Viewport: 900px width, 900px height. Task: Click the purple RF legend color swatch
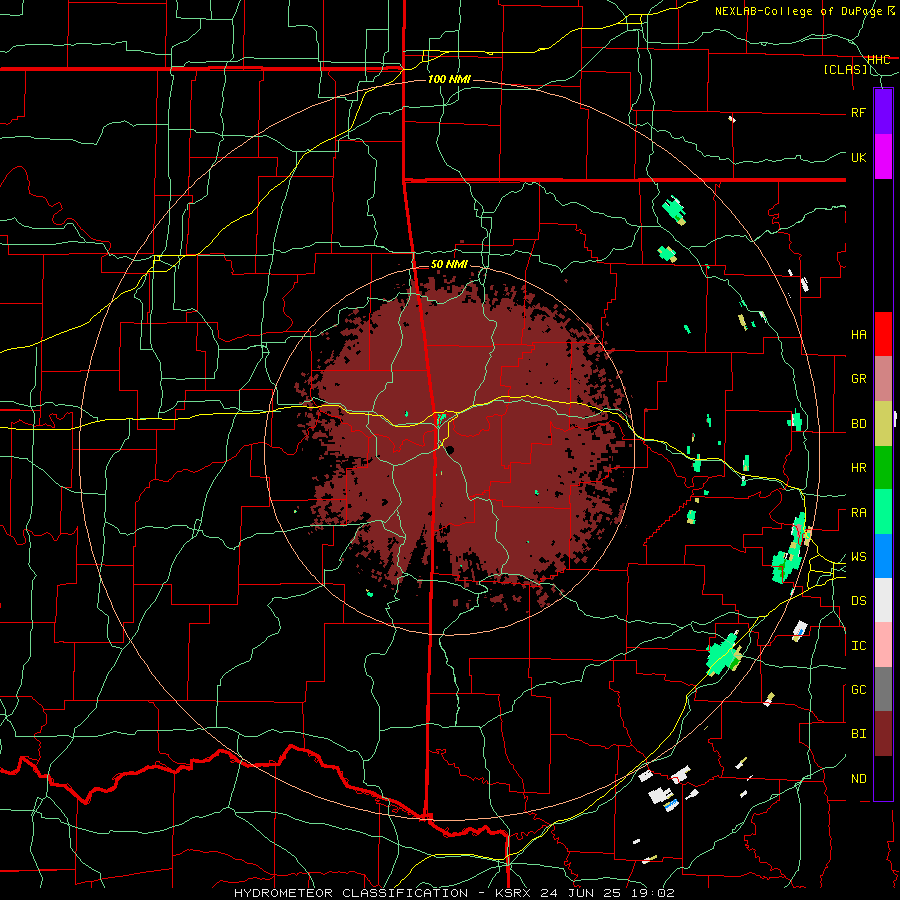883,112
